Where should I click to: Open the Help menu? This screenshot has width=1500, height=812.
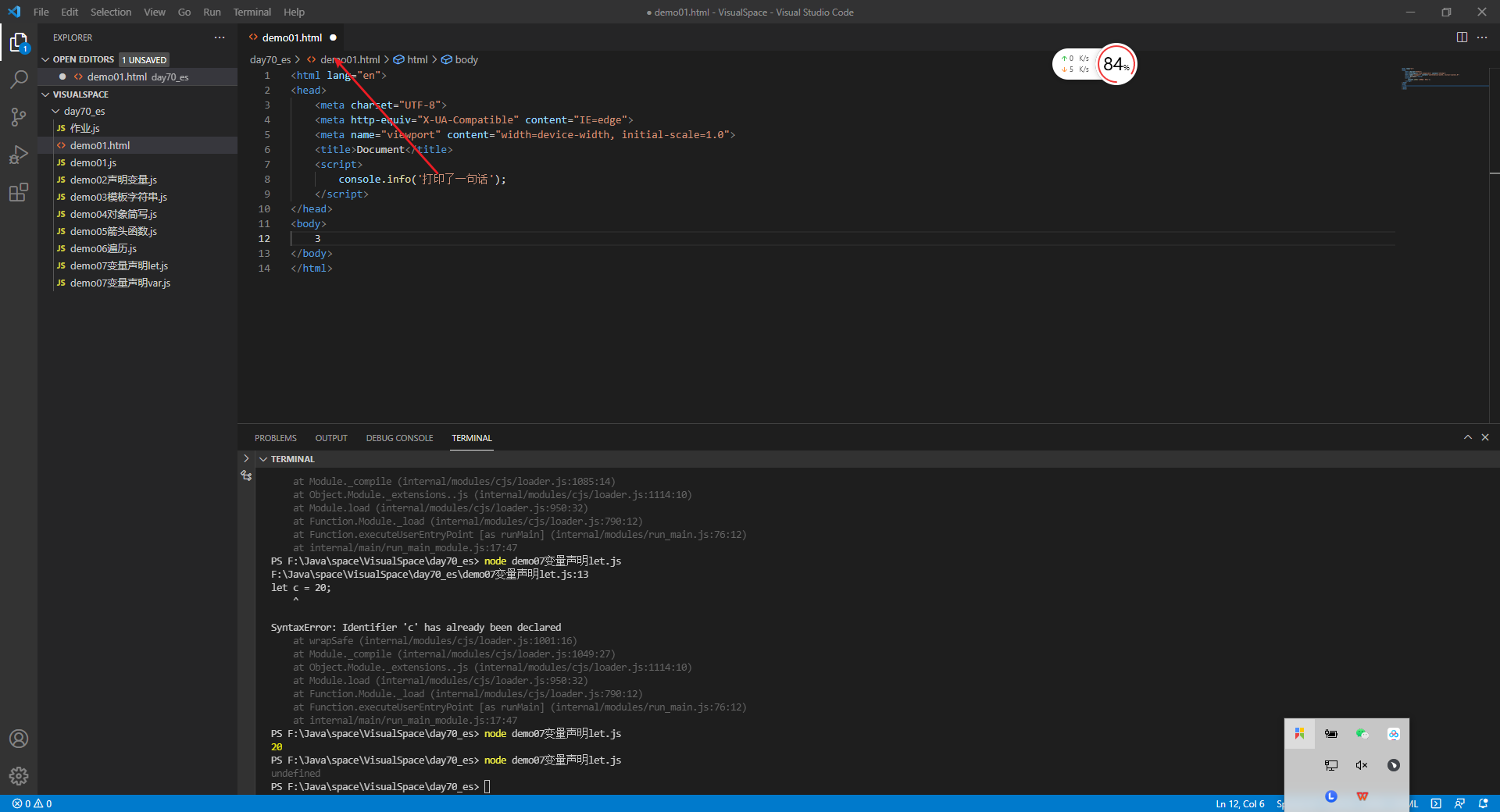point(294,12)
